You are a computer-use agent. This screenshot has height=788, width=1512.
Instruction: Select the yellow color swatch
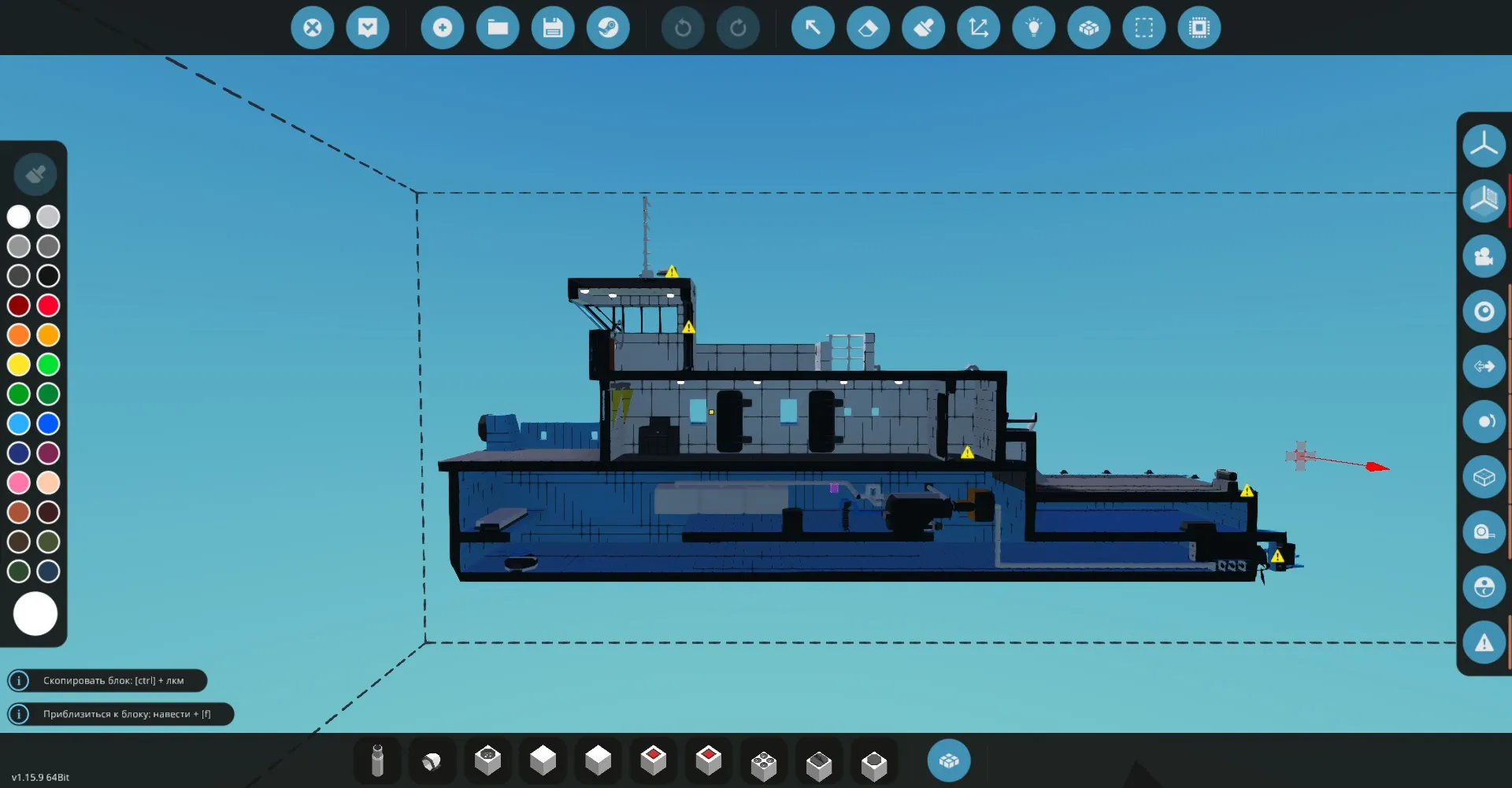coord(19,364)
